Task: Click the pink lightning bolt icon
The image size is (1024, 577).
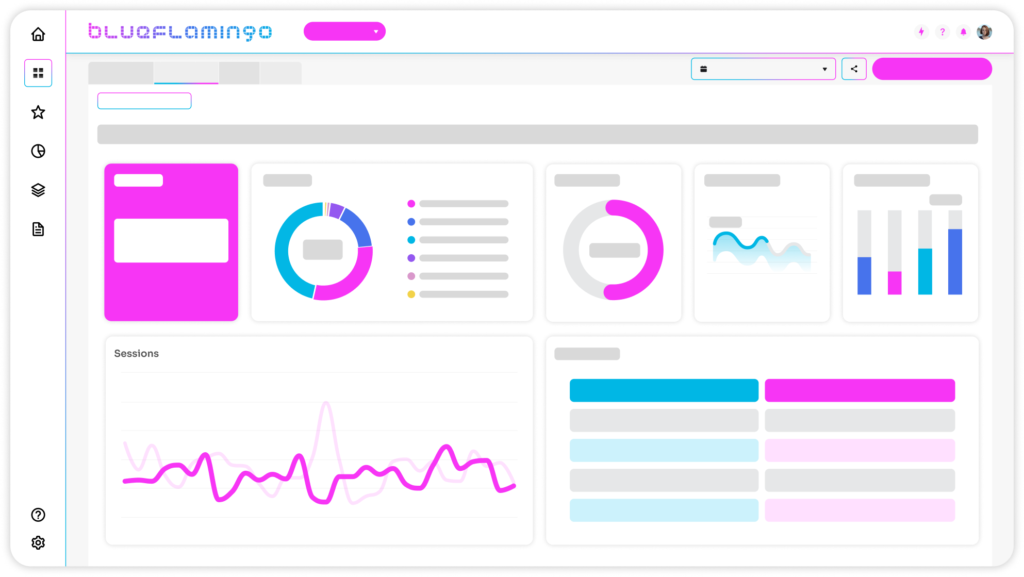Action: [x=921, y=32]
